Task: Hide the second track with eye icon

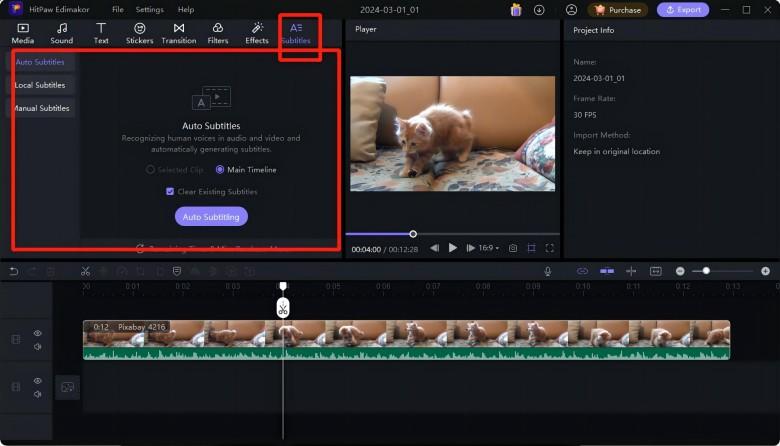Action: coord(38,381)
